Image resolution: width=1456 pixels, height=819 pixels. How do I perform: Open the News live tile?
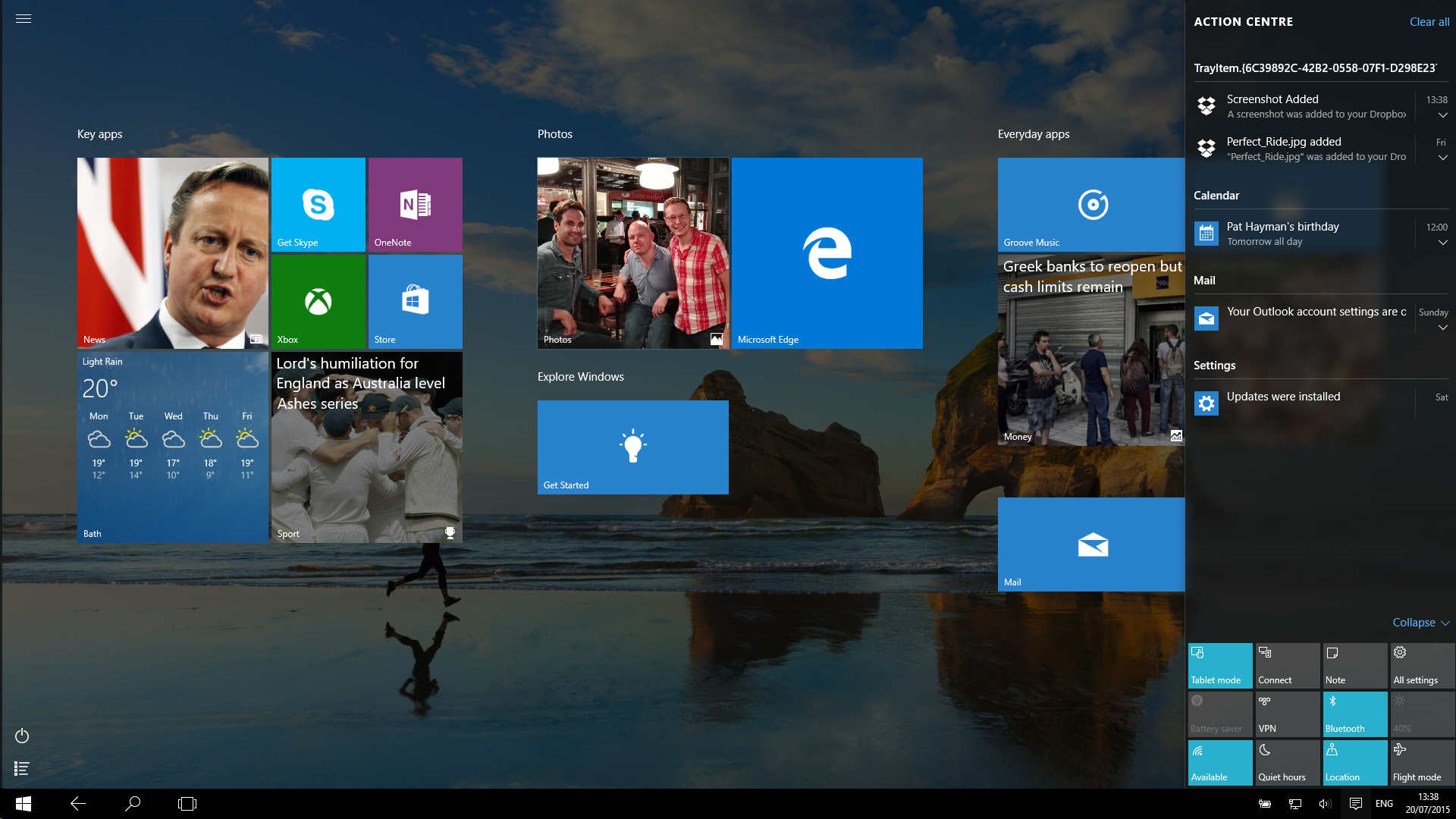click(x=173, y=253)
